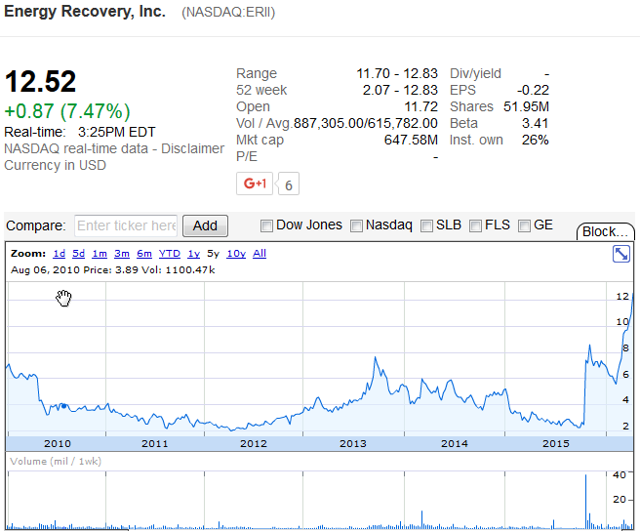Viewport: 640px width, 531px height.
Task: Click the 2015 label on timeline
Action: pyautogui.click(x=556, y=444)
